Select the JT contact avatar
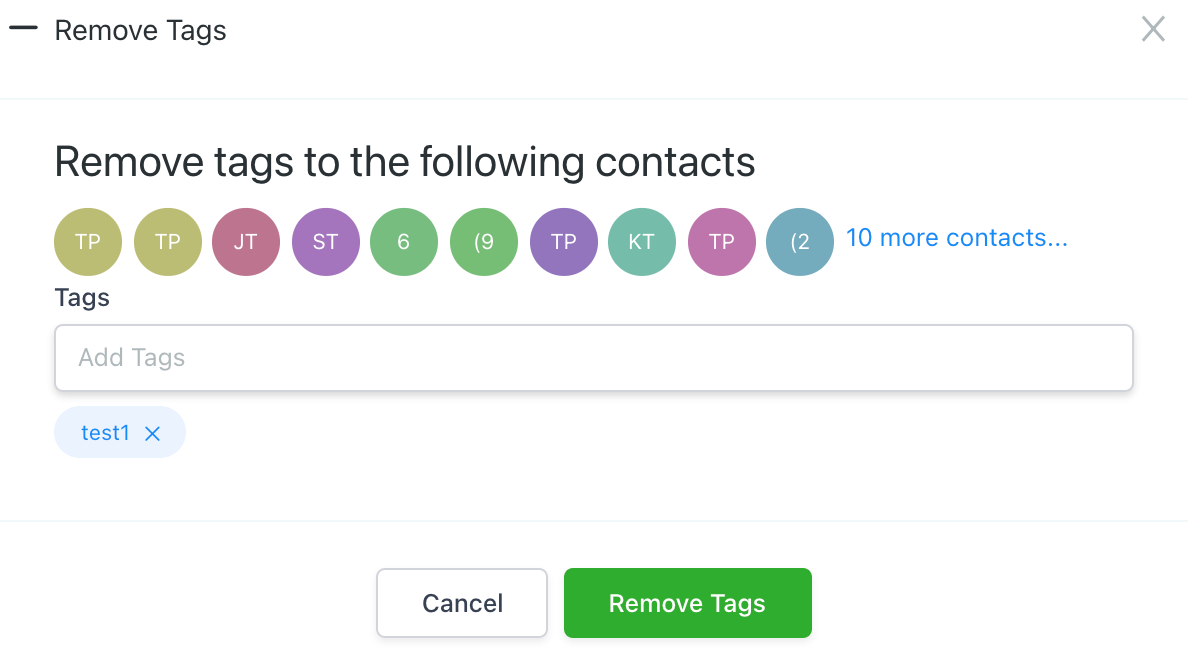The width and height of the screenshot is (1188, 658). pos(246,242)
